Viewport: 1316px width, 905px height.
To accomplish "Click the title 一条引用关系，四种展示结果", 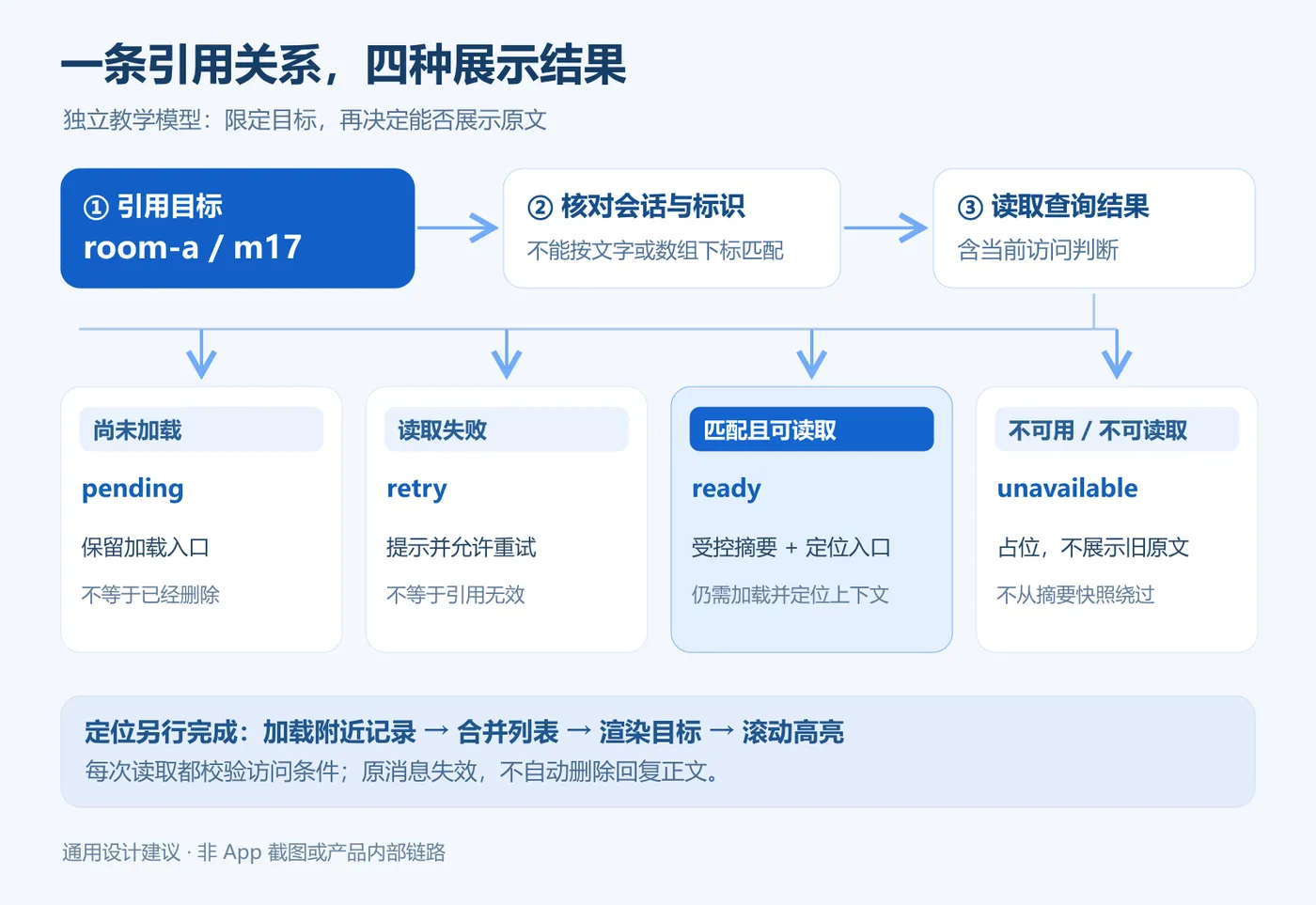I will 343,65.
